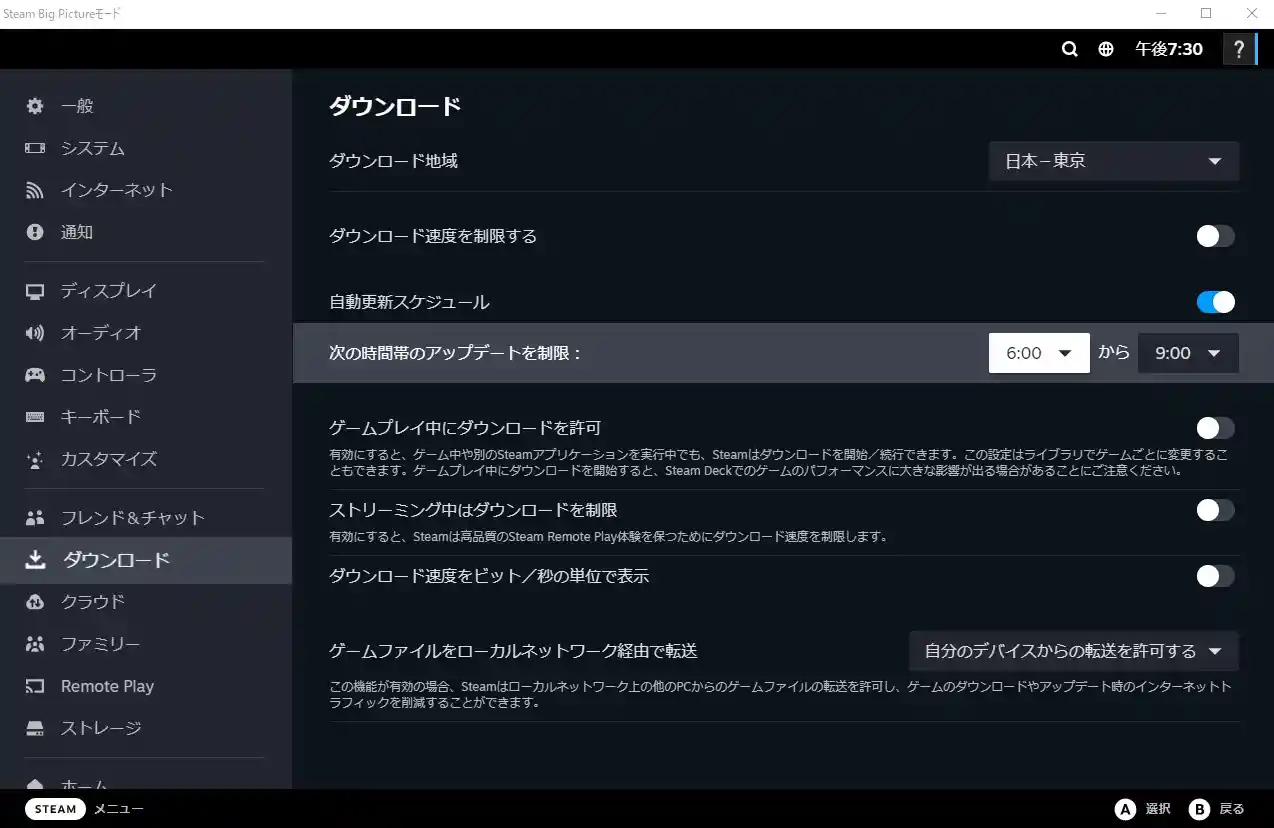Expand the 6:00 start time dropdown
Viewport: 1274px width, 828px height.
1038,353
